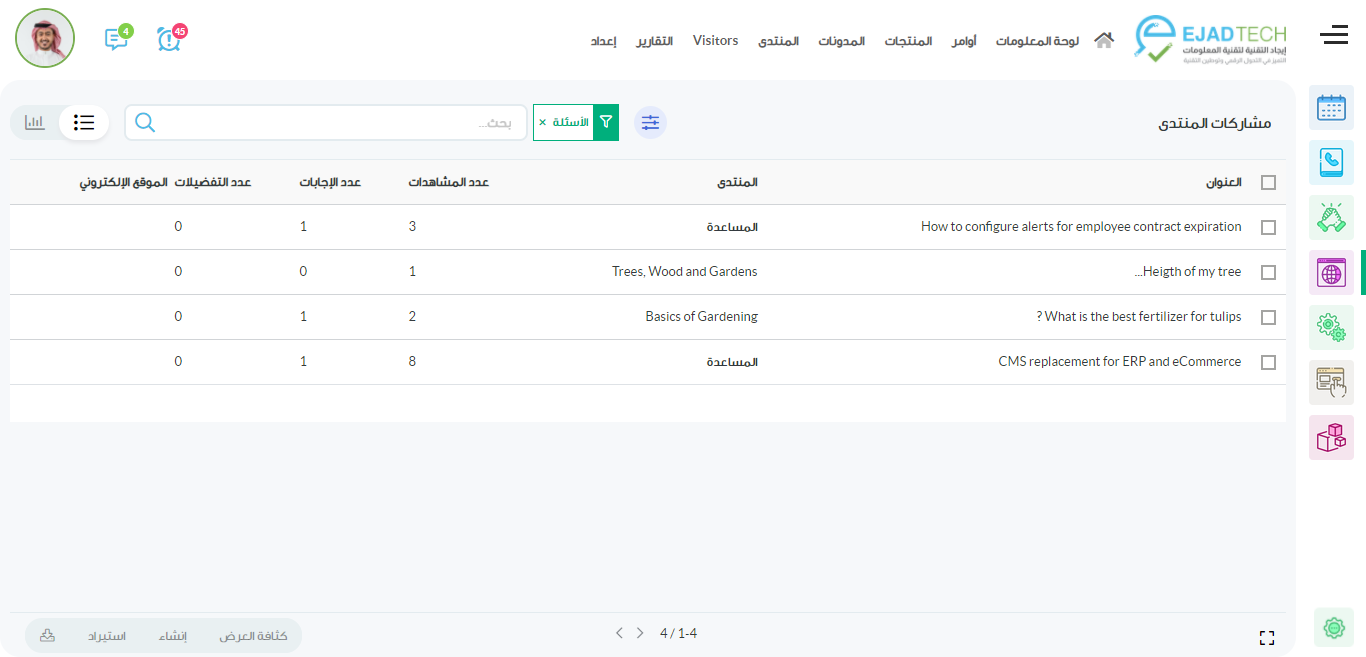Open the المدونات menu item
Screen dimensions: 1366x657
pos(841,41)
